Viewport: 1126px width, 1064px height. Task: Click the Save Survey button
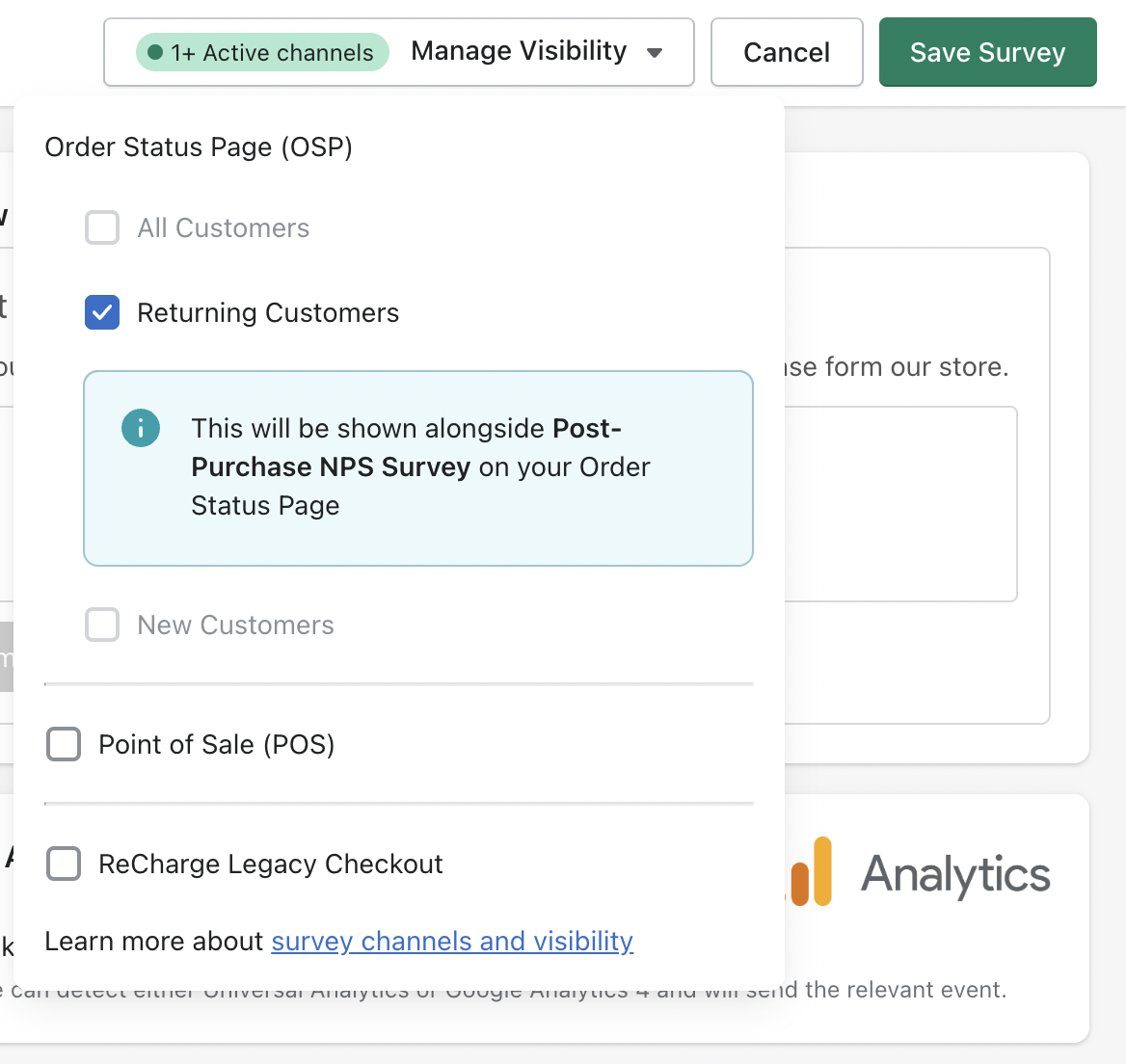point(988,52)
